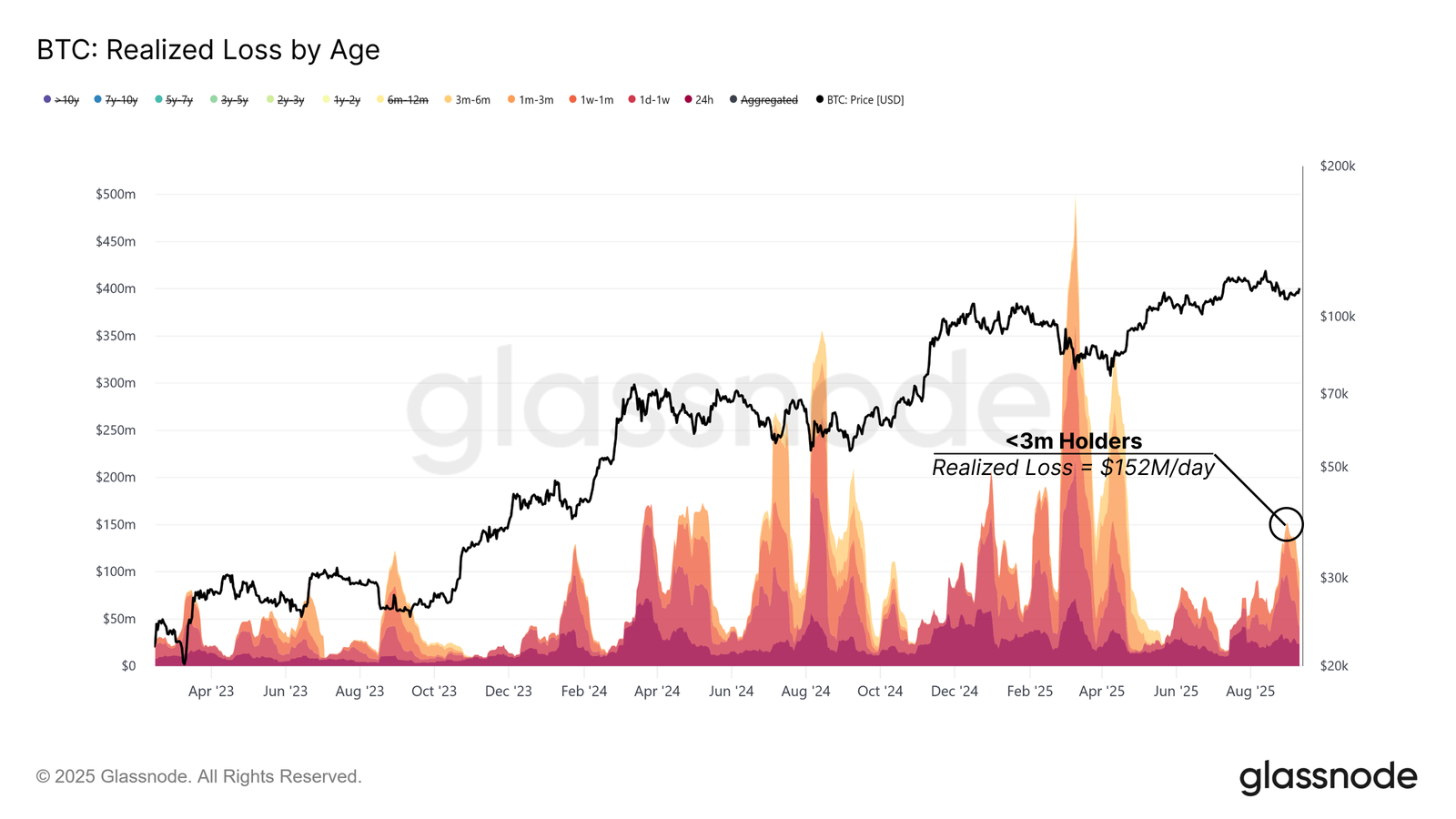Image resolution: width=1456 pixels, height=819 pixels.
Task: Click the 1w-1m legend color dot
Action: click(573, 99)
